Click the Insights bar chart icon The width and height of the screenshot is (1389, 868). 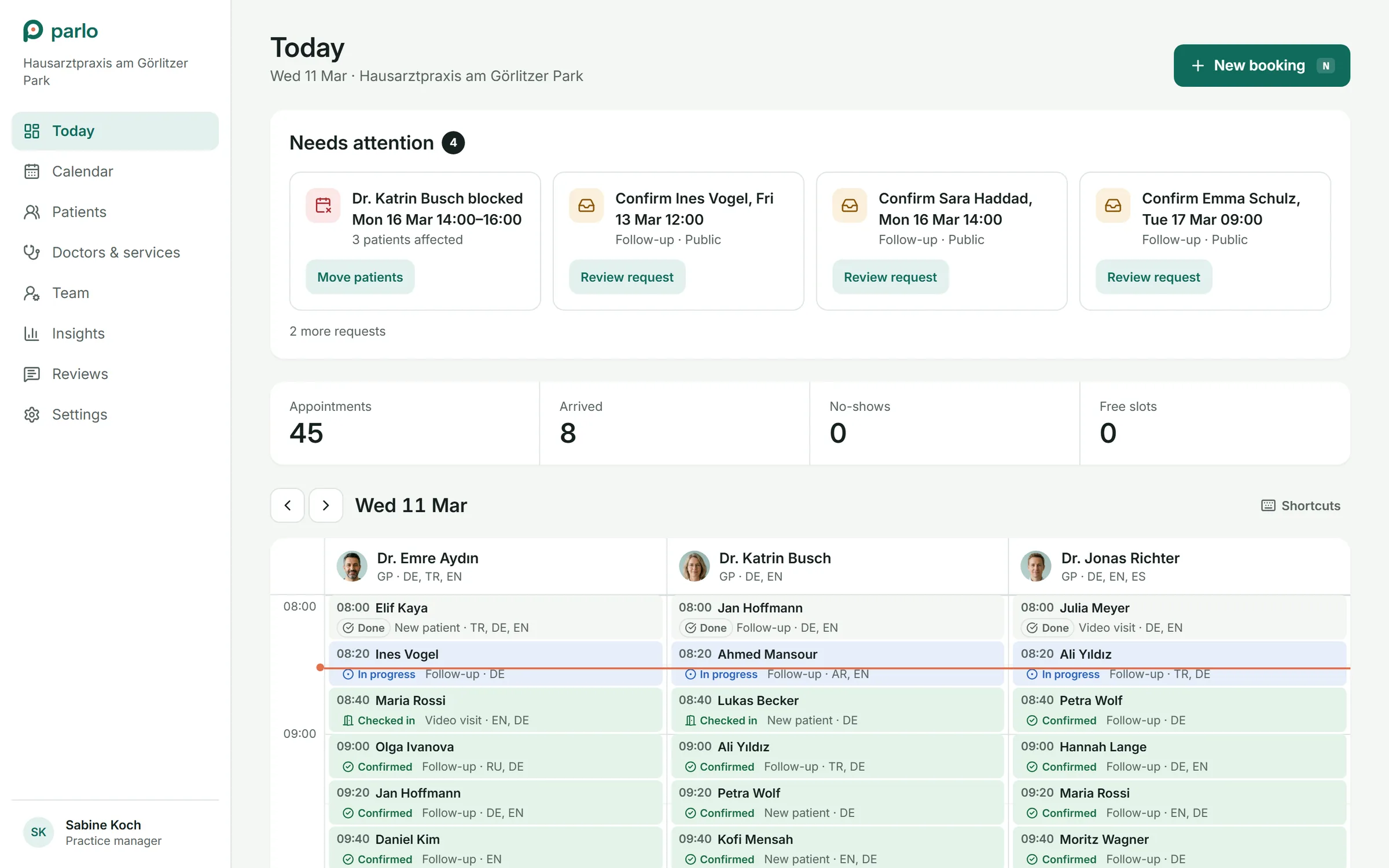click(32, 333)
